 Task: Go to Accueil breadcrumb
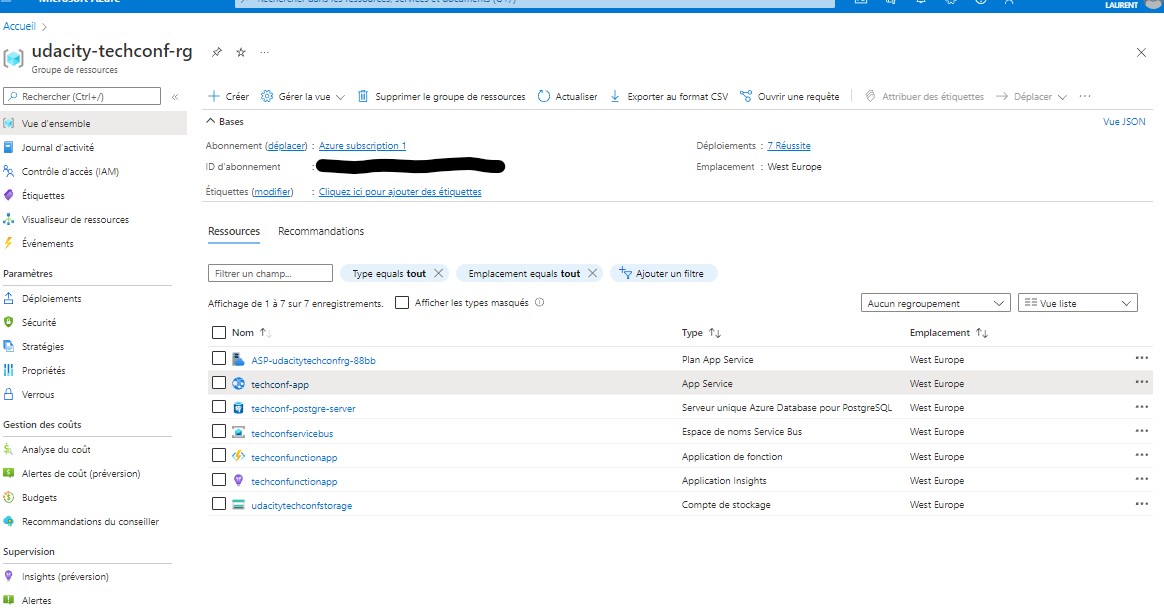point(19,26)
